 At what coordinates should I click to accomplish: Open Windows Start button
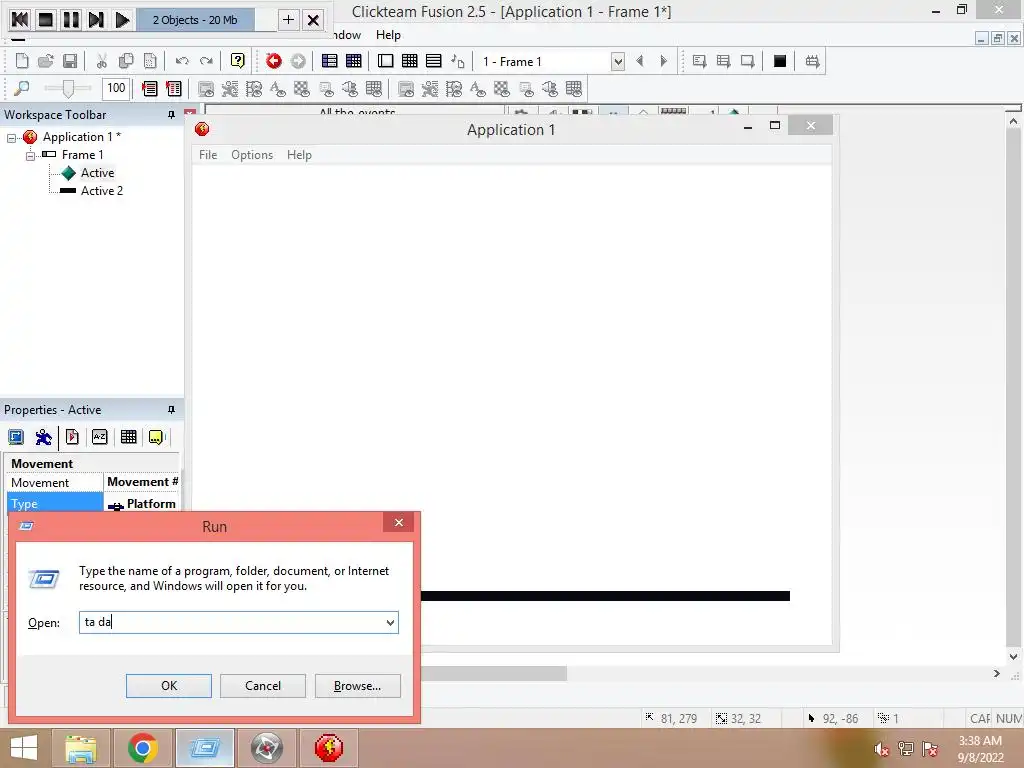(x=24, y=748)
